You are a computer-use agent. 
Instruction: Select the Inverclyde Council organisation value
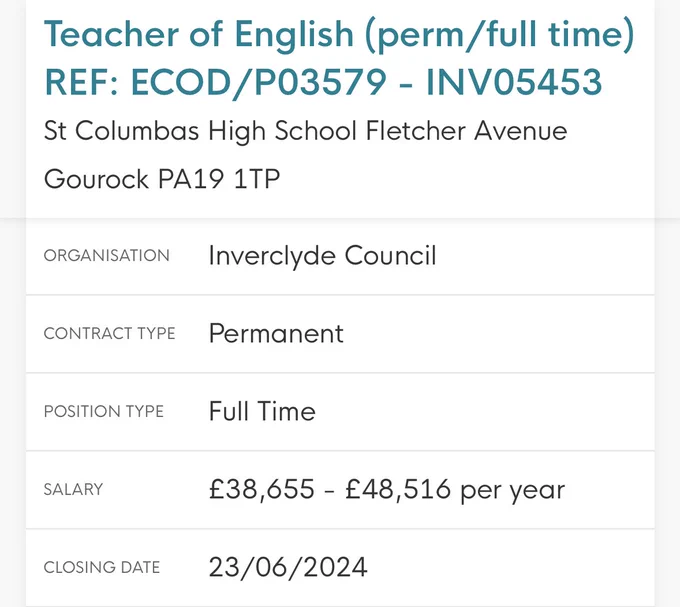(x=322, y=255)
